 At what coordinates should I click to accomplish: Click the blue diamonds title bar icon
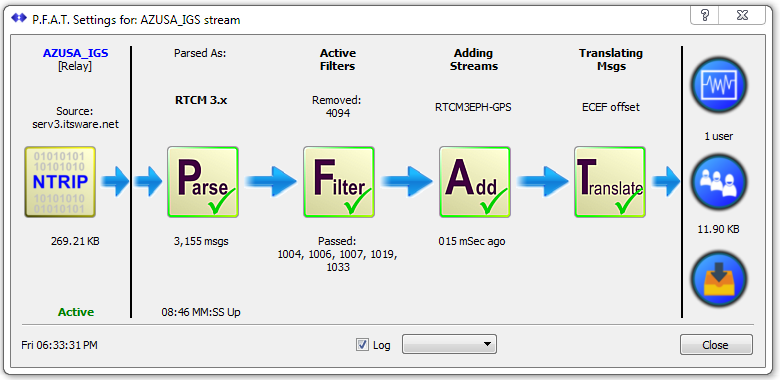(18, 19)
